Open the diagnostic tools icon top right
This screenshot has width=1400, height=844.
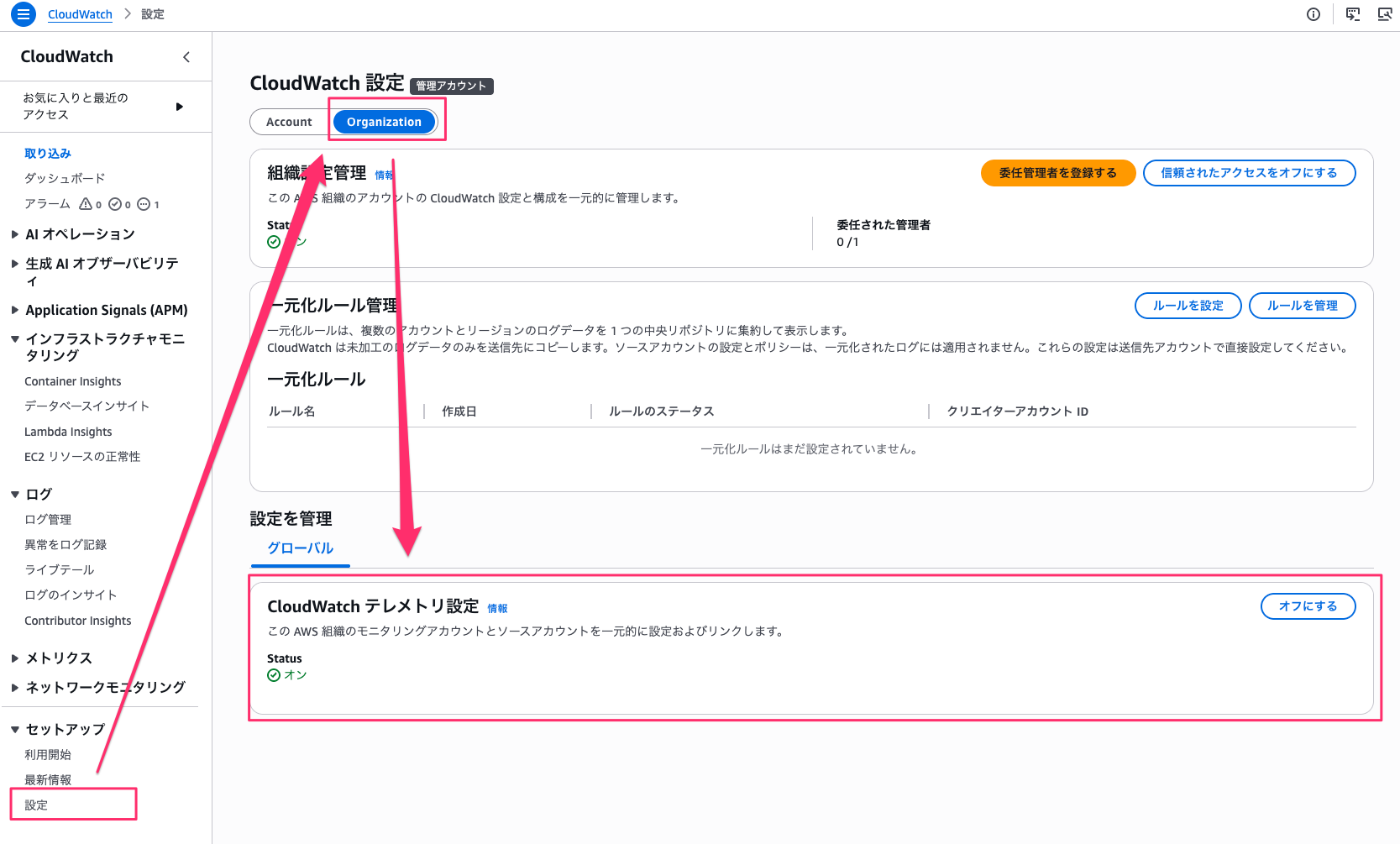tap(1384, 14)
